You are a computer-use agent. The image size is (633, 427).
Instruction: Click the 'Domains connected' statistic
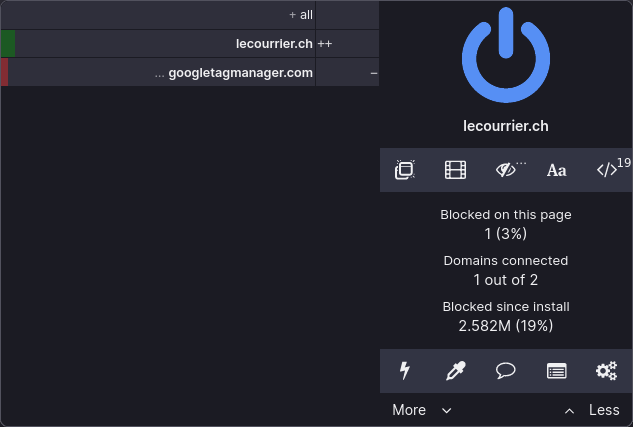506,270
